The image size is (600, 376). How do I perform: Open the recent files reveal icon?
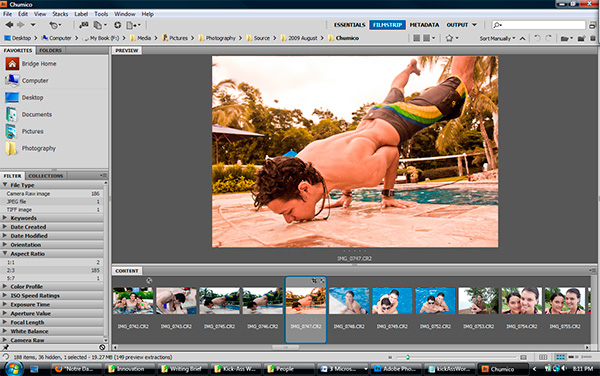tap(55, 25)
